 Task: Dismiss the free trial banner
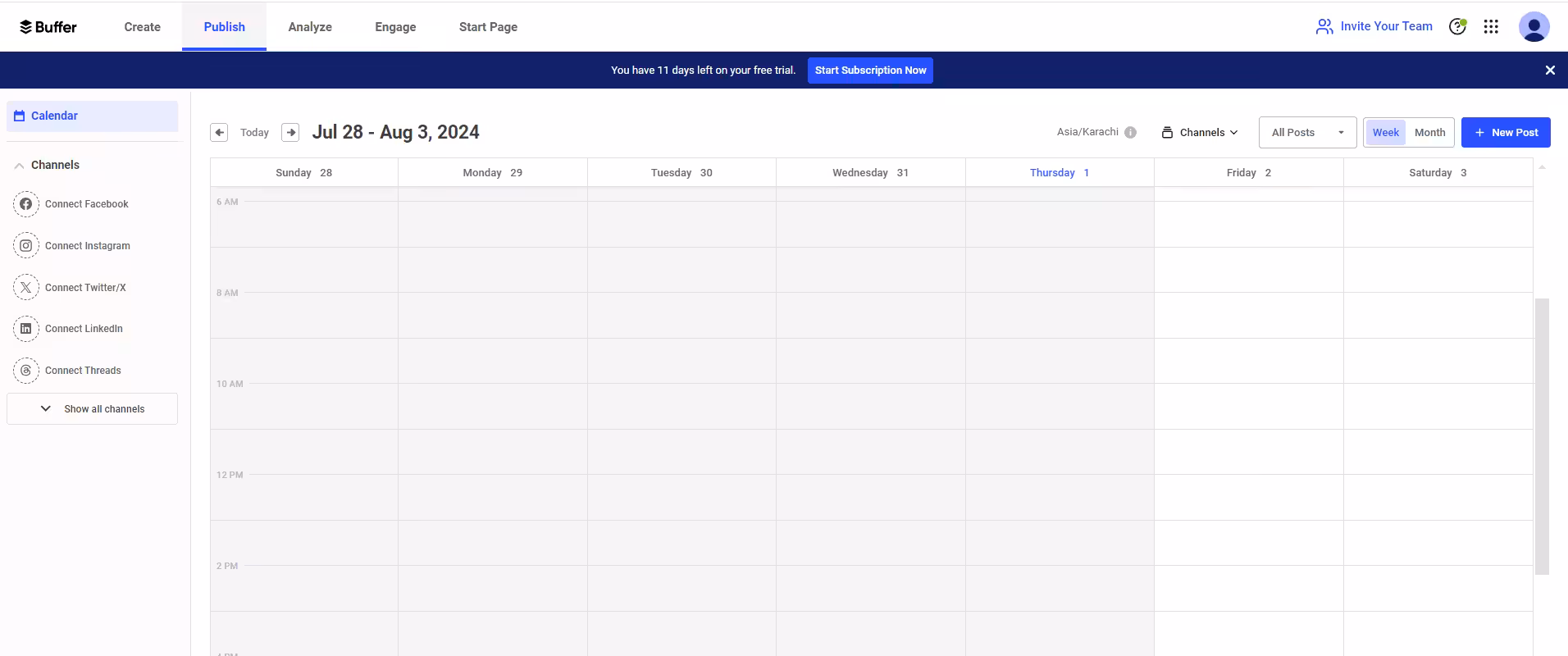[x=1550, y=71]
